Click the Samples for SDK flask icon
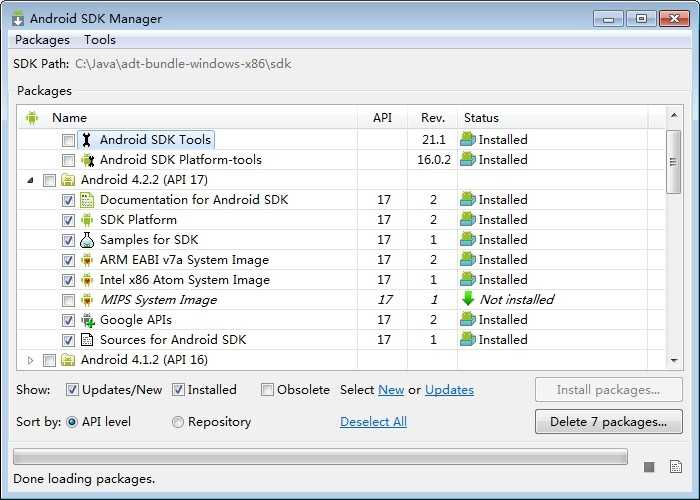Viewport: 700px width, 500px height. point(87,240)
